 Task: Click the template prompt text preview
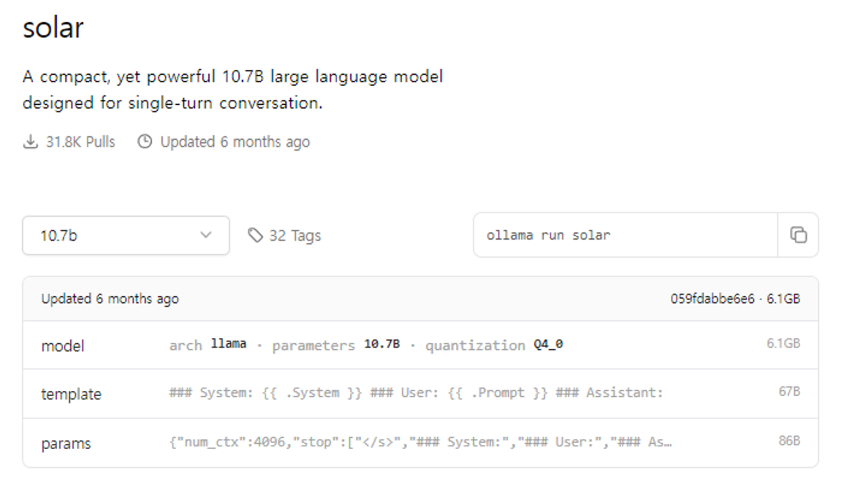click(416, 393)
